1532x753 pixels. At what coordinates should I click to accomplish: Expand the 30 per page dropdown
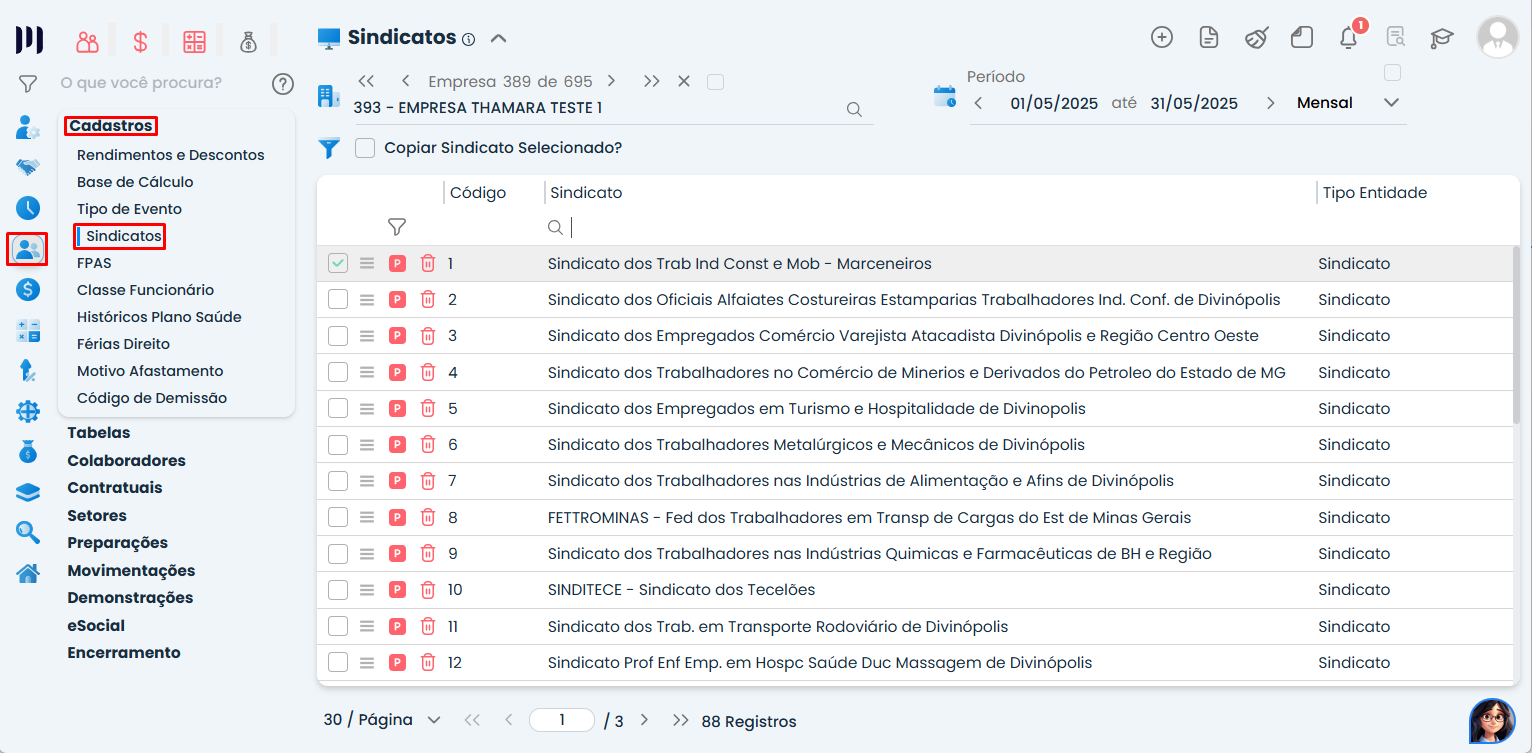[x=433, y=720]
